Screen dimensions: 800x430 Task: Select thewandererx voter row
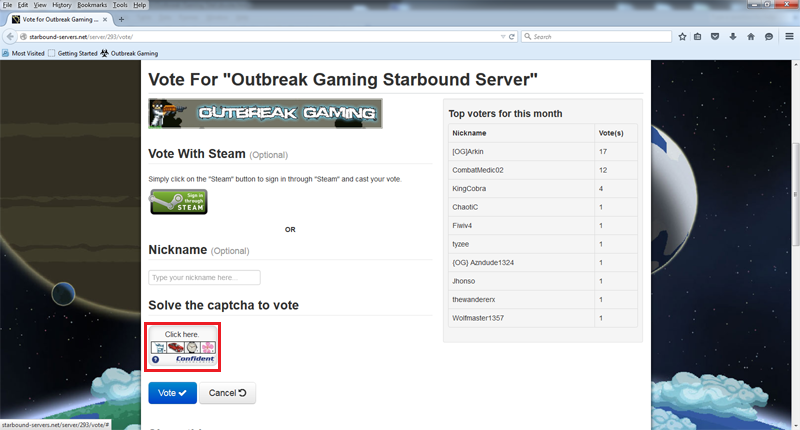544,299
